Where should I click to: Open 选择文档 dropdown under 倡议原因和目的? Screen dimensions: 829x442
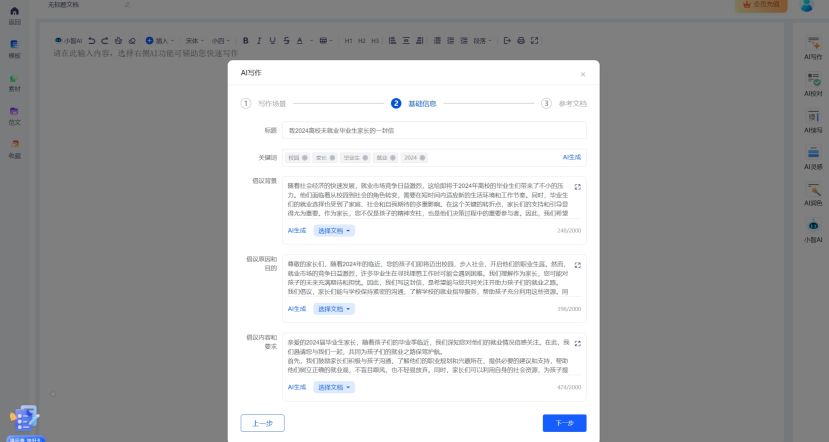[x=334, y=309]
